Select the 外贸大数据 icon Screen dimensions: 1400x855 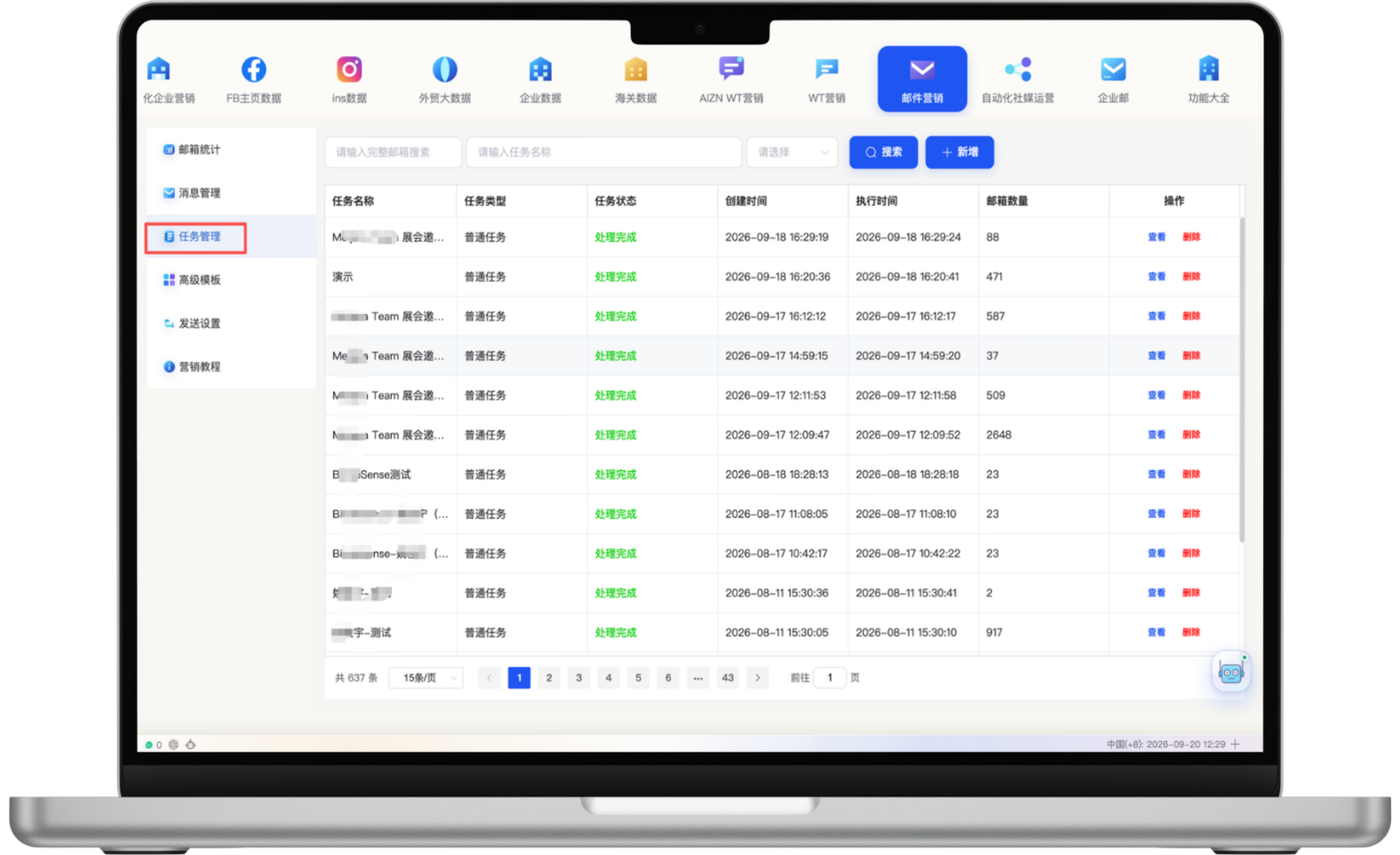click(x=444, y=69)
